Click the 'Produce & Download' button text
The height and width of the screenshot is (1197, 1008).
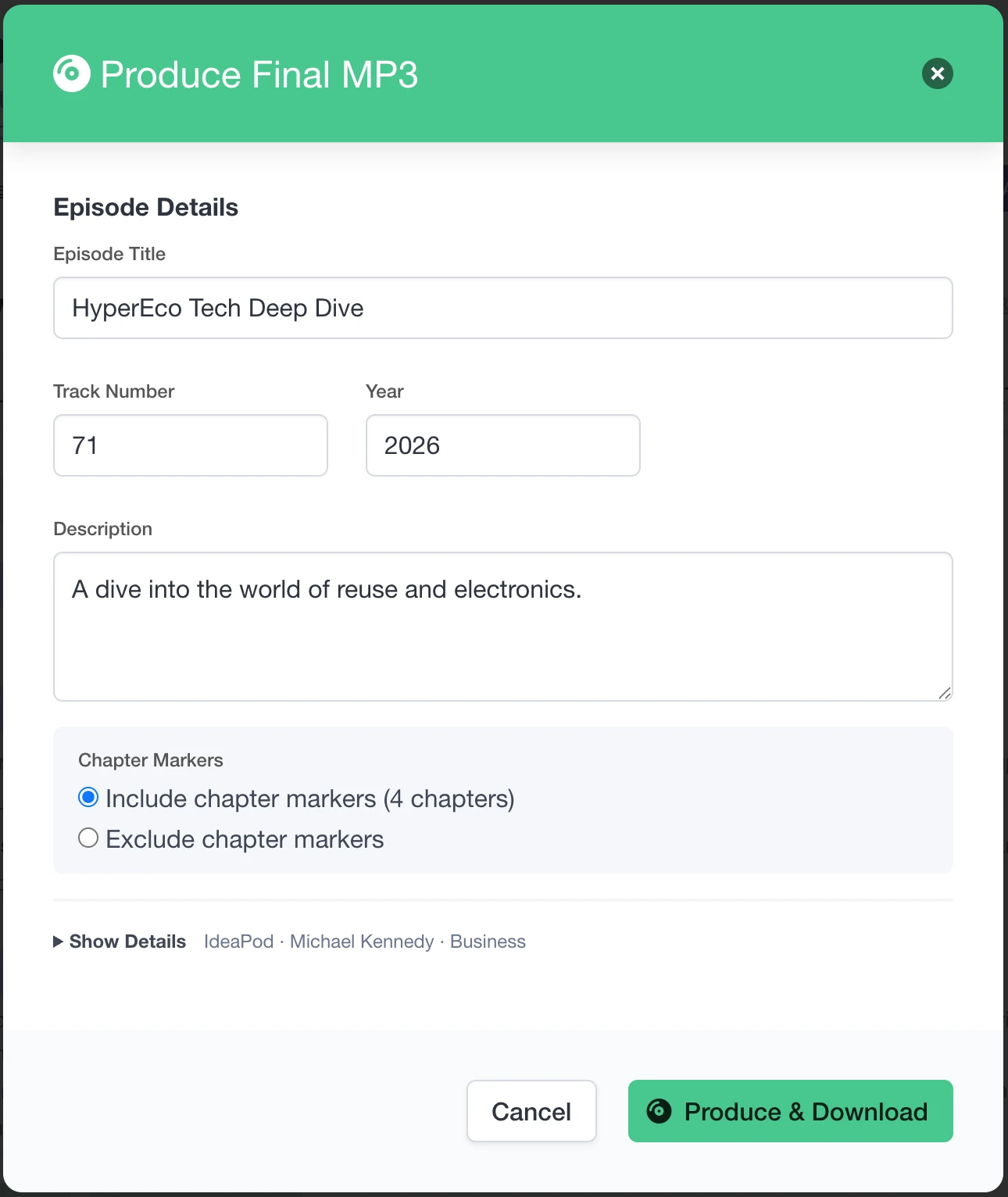point(806,1111)
